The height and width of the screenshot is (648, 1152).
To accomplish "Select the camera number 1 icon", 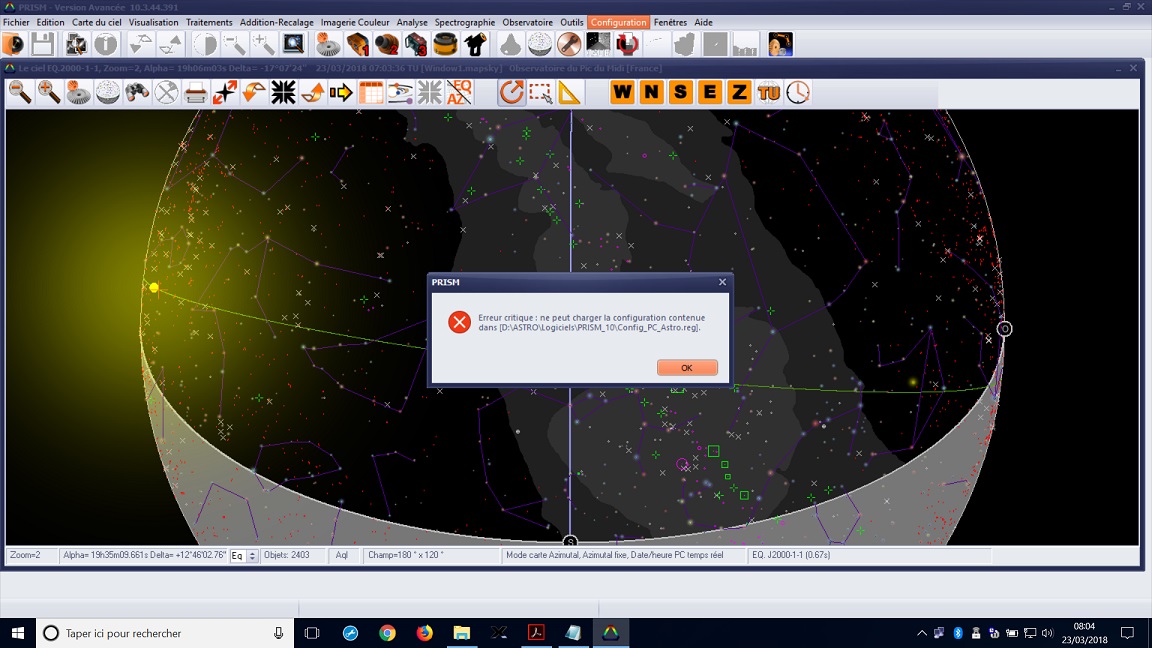I will coord(357,44).
